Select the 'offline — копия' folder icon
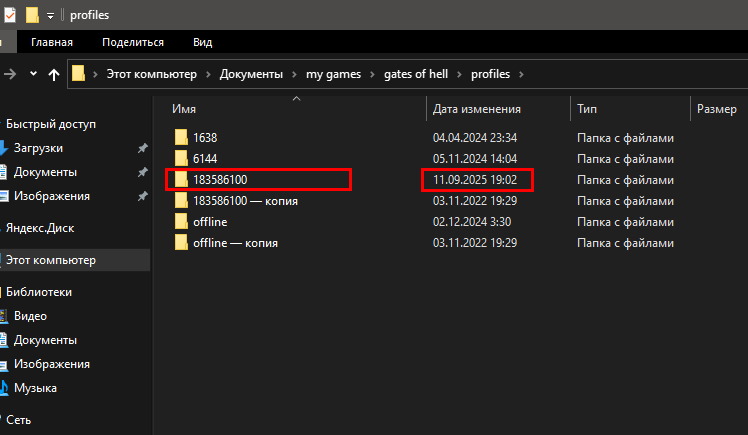 (x=181, y=242)
